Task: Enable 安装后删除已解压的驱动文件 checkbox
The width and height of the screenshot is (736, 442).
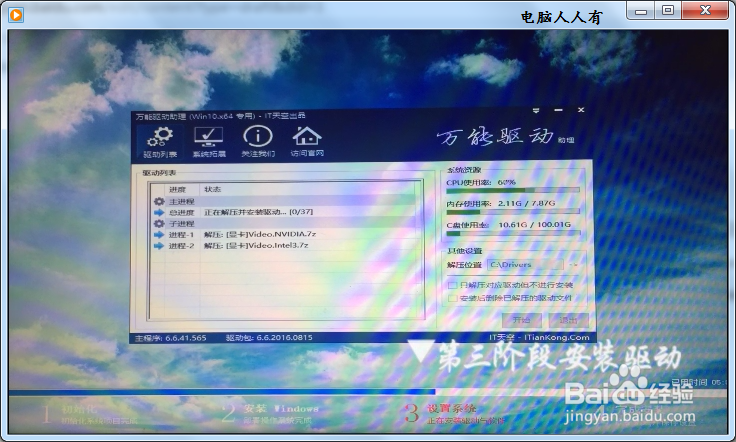Action: 452,298
